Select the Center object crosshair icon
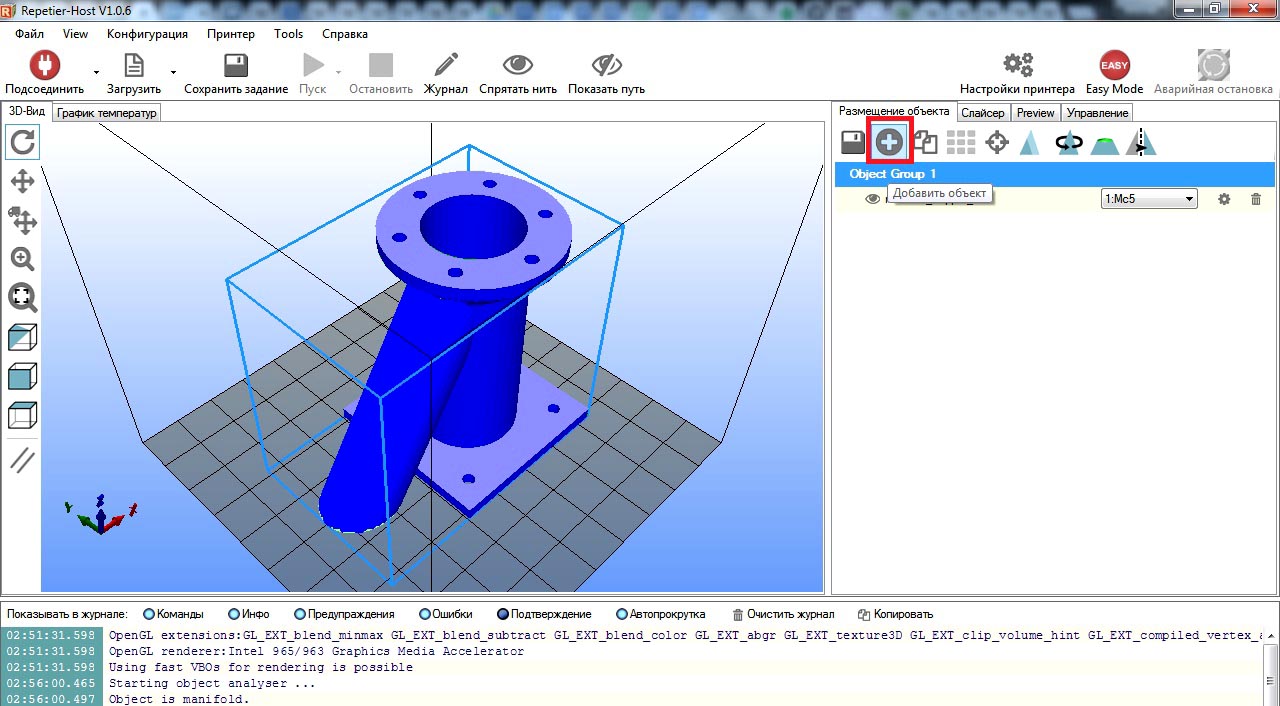 click(997, 142)
